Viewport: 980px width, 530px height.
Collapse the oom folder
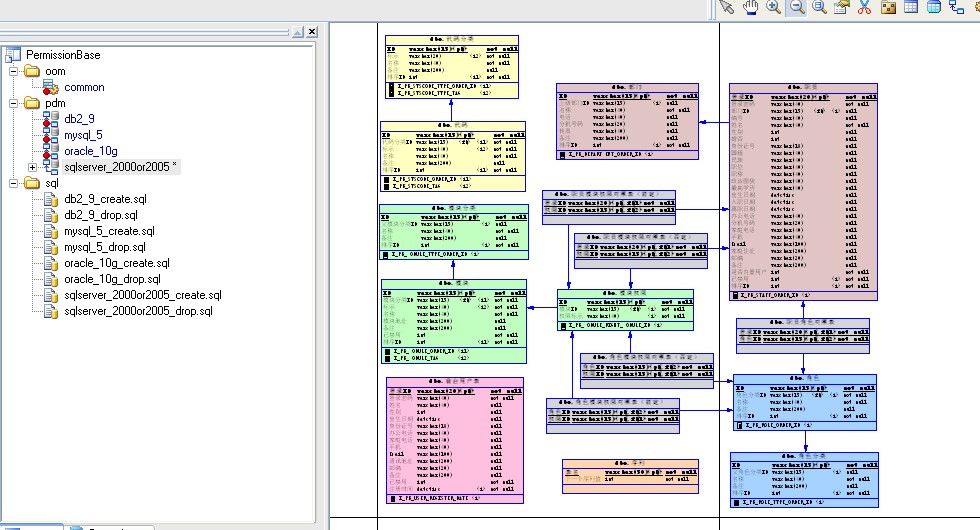pyautogui.click(x=13, y=71)
